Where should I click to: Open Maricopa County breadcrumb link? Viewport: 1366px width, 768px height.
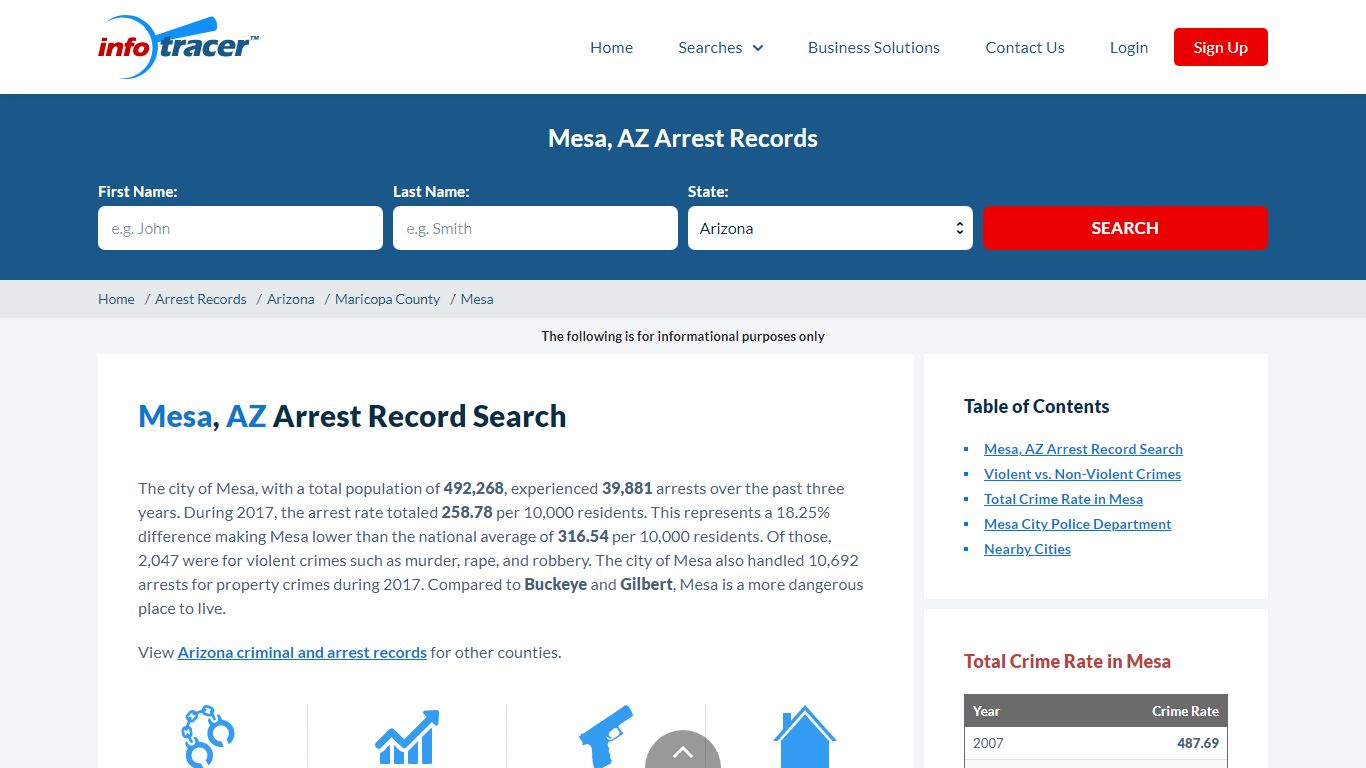pos(388,299)
